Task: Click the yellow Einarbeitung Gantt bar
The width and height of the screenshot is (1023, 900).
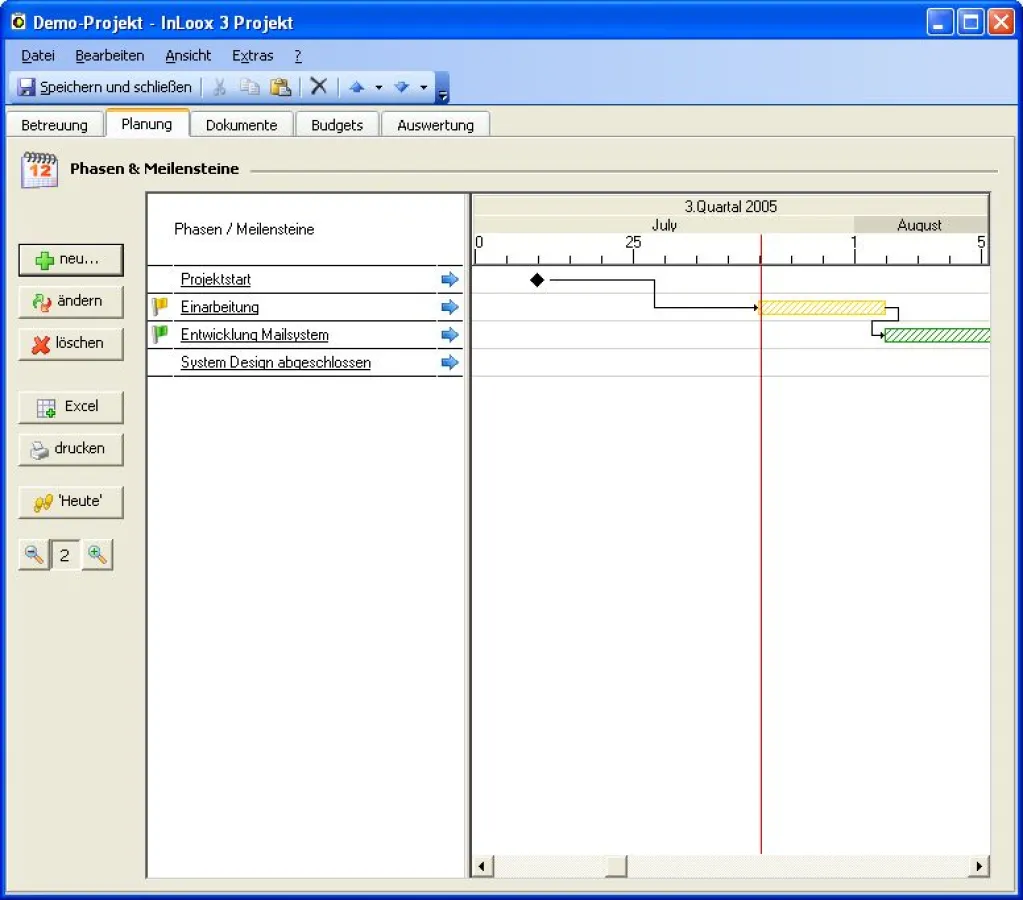Action: [822, 308]
